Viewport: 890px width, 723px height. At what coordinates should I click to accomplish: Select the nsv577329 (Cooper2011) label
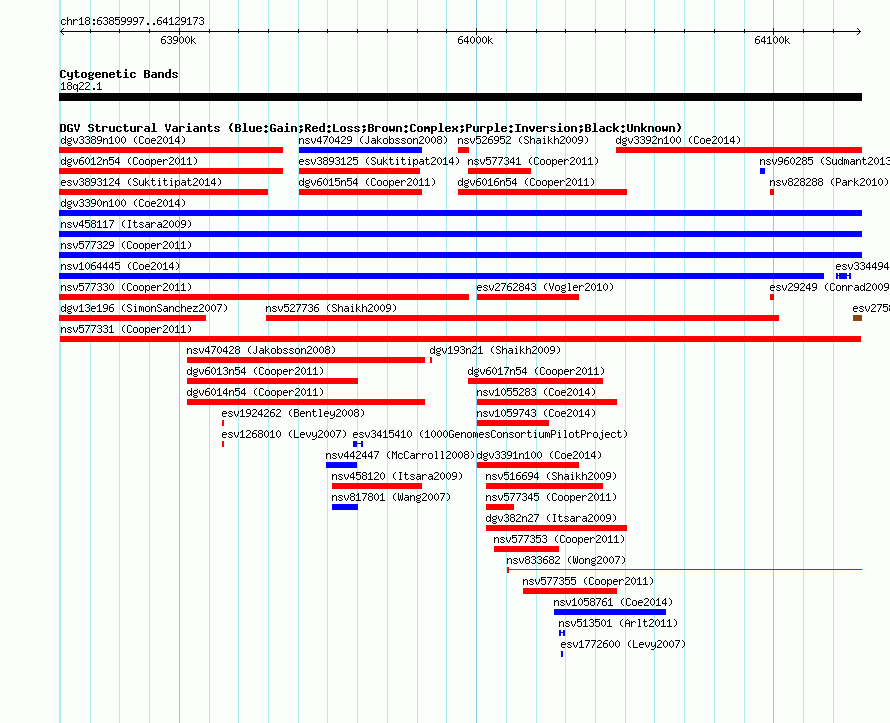[126, 245]
